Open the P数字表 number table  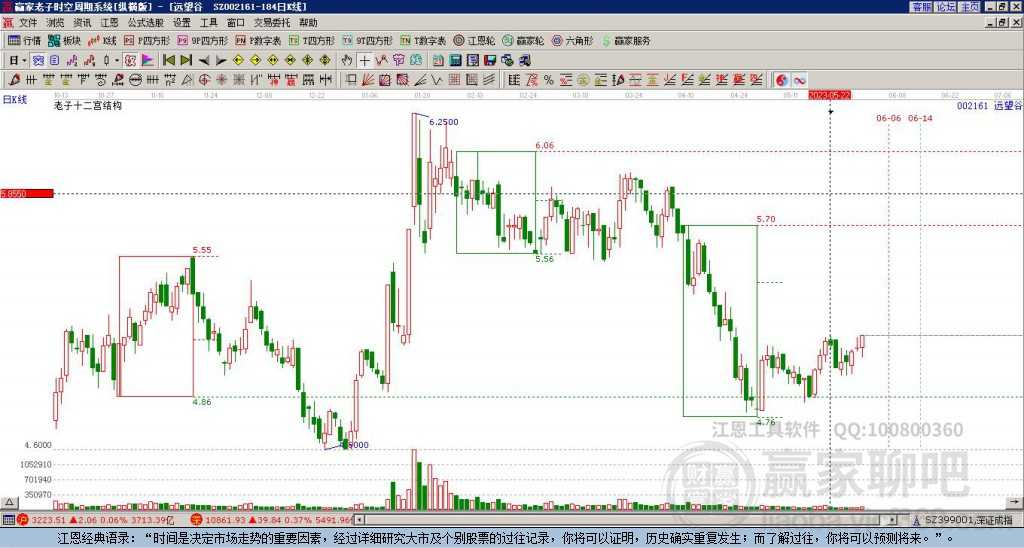(259, 41)
